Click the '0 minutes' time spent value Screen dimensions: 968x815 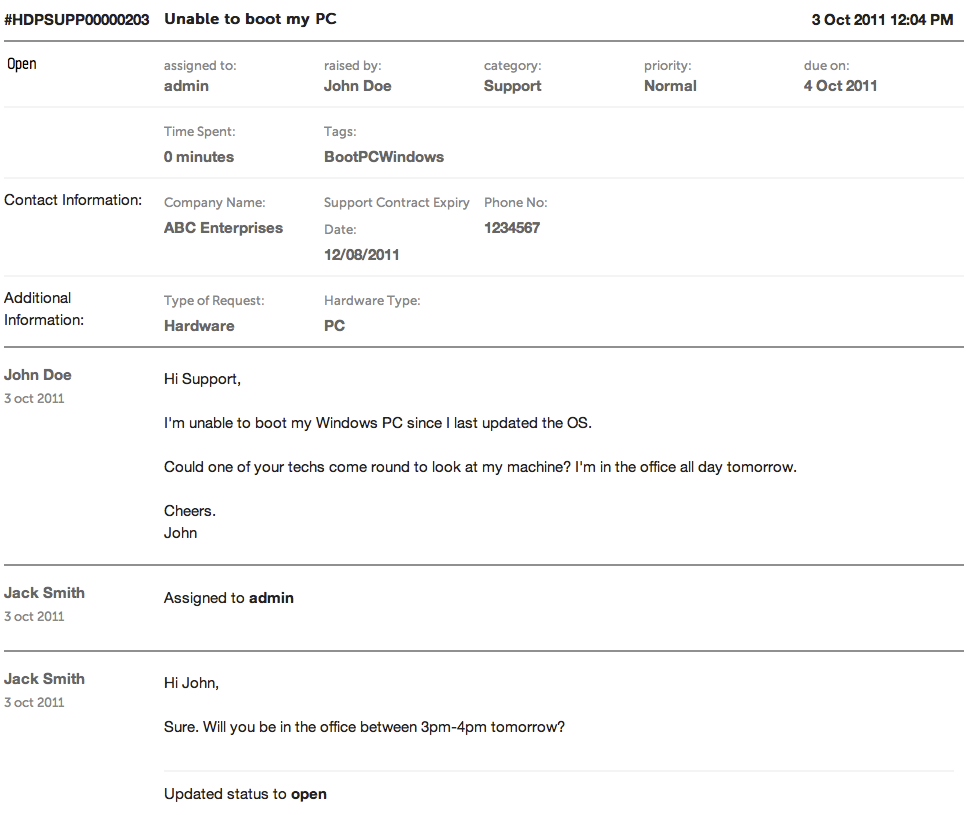click(198, 157)
